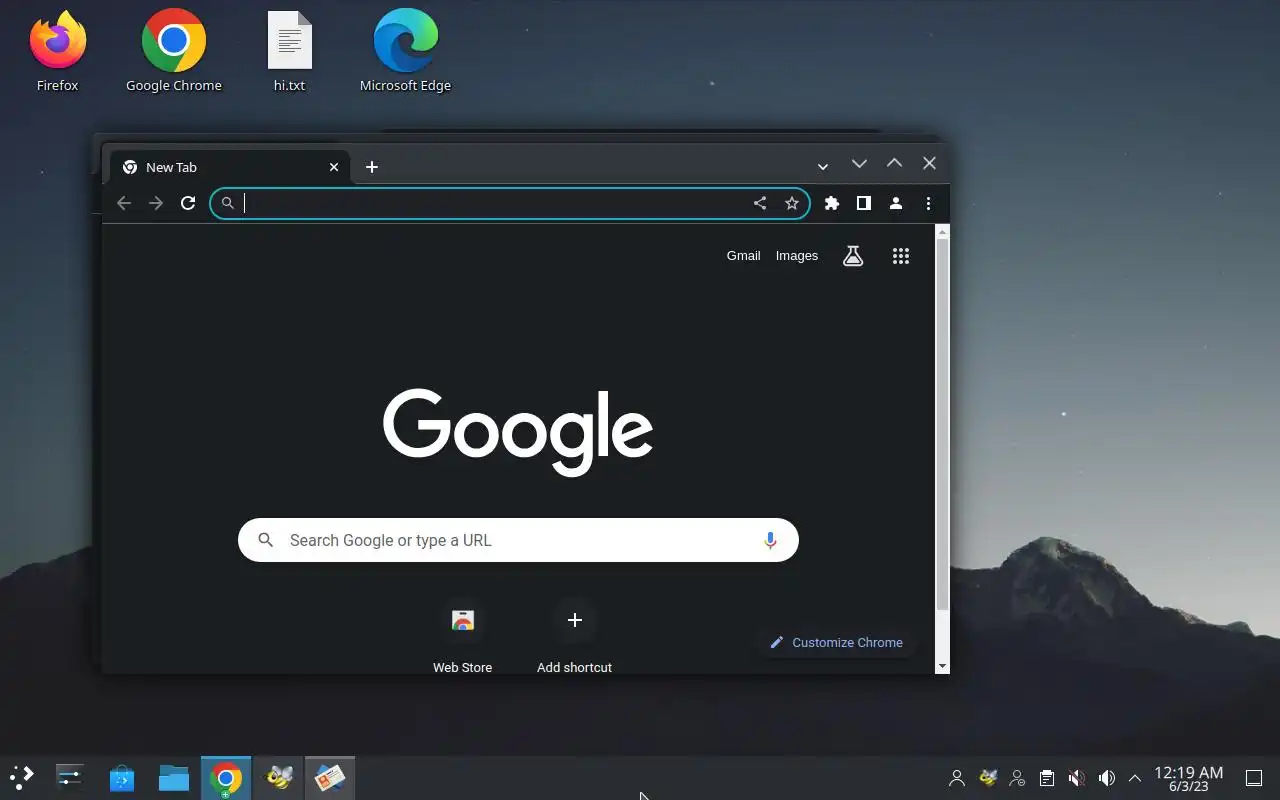Bookmark this tab with the star icon
Viewport: 1280px width, 800px height.
coord(792,203)
